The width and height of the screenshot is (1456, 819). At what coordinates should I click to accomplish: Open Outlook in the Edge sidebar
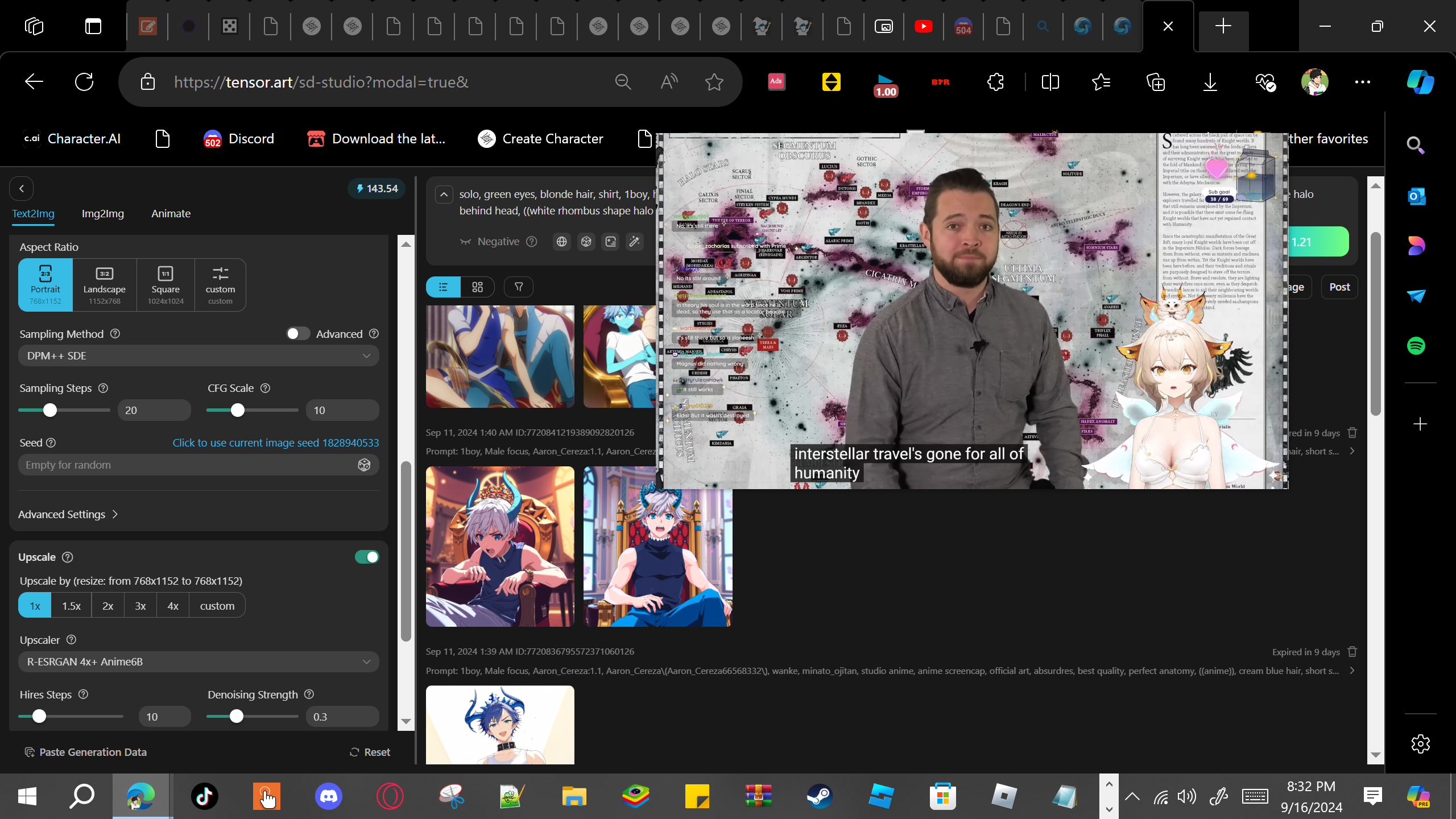click(1416, 196)
